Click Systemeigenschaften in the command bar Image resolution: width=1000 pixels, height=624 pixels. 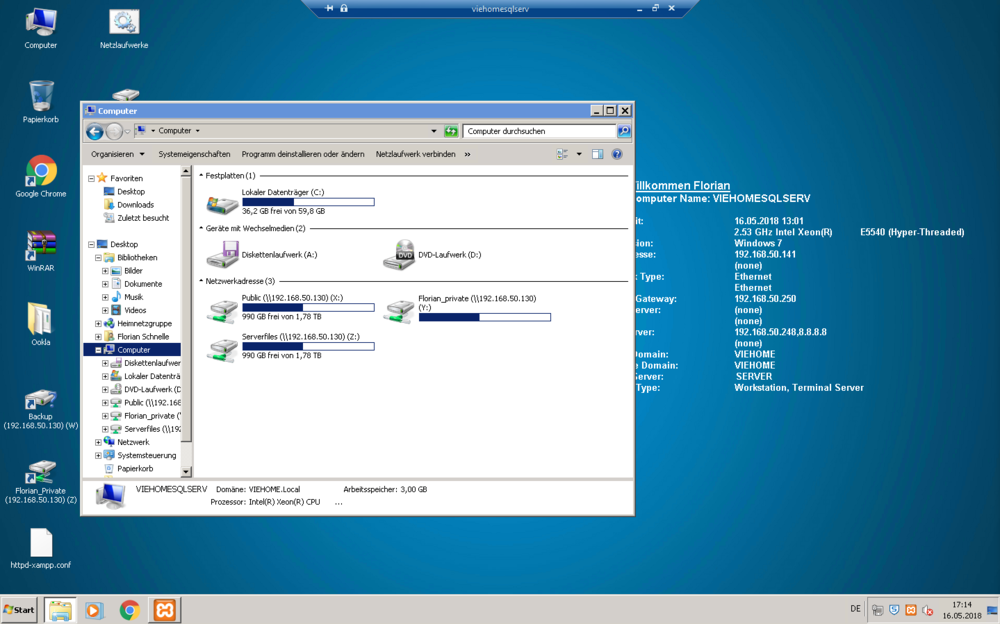click(194, 155)
